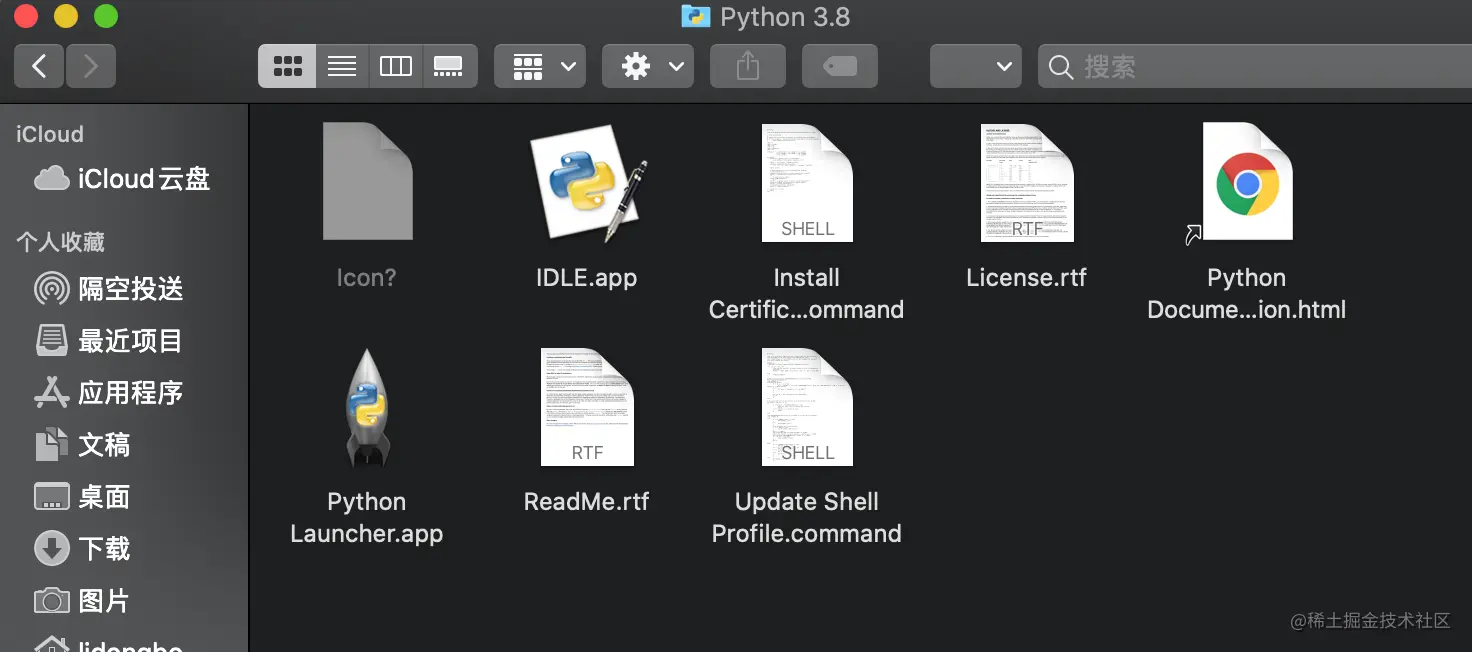Select the Python Launcher.app rocket icon
Screen dimensions: 1472x652
pos(367,408)
